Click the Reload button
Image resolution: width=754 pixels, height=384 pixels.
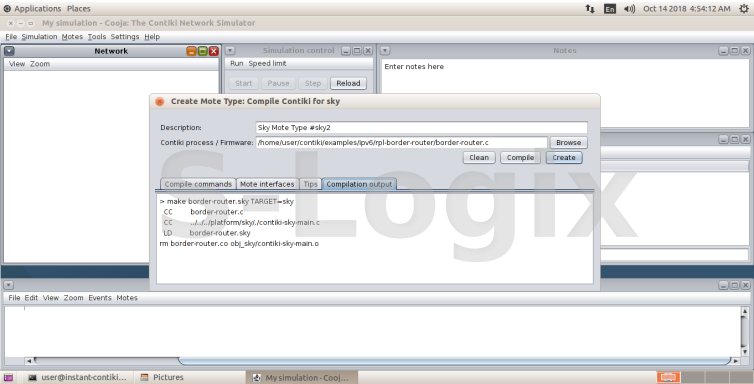coord(348,83)
